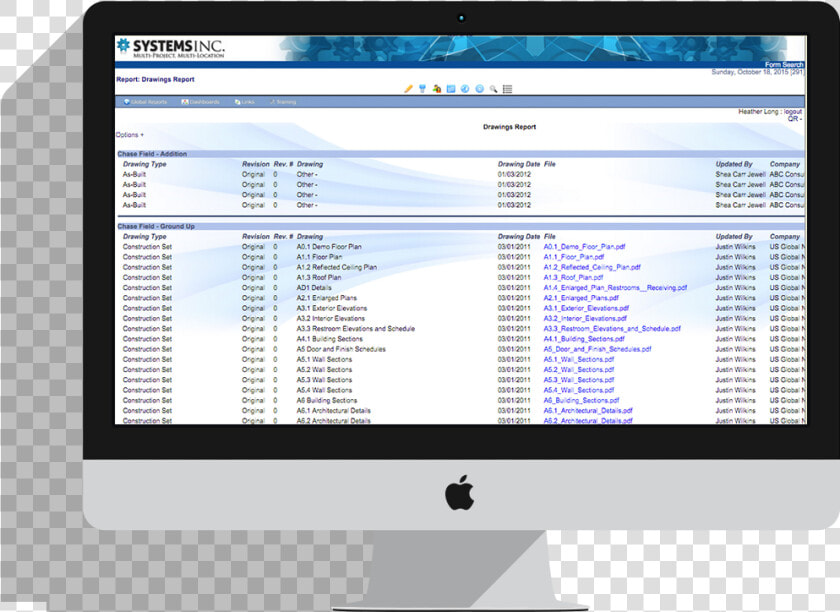
Task: Click the user name 'Heather Long'
Action: 758,111
